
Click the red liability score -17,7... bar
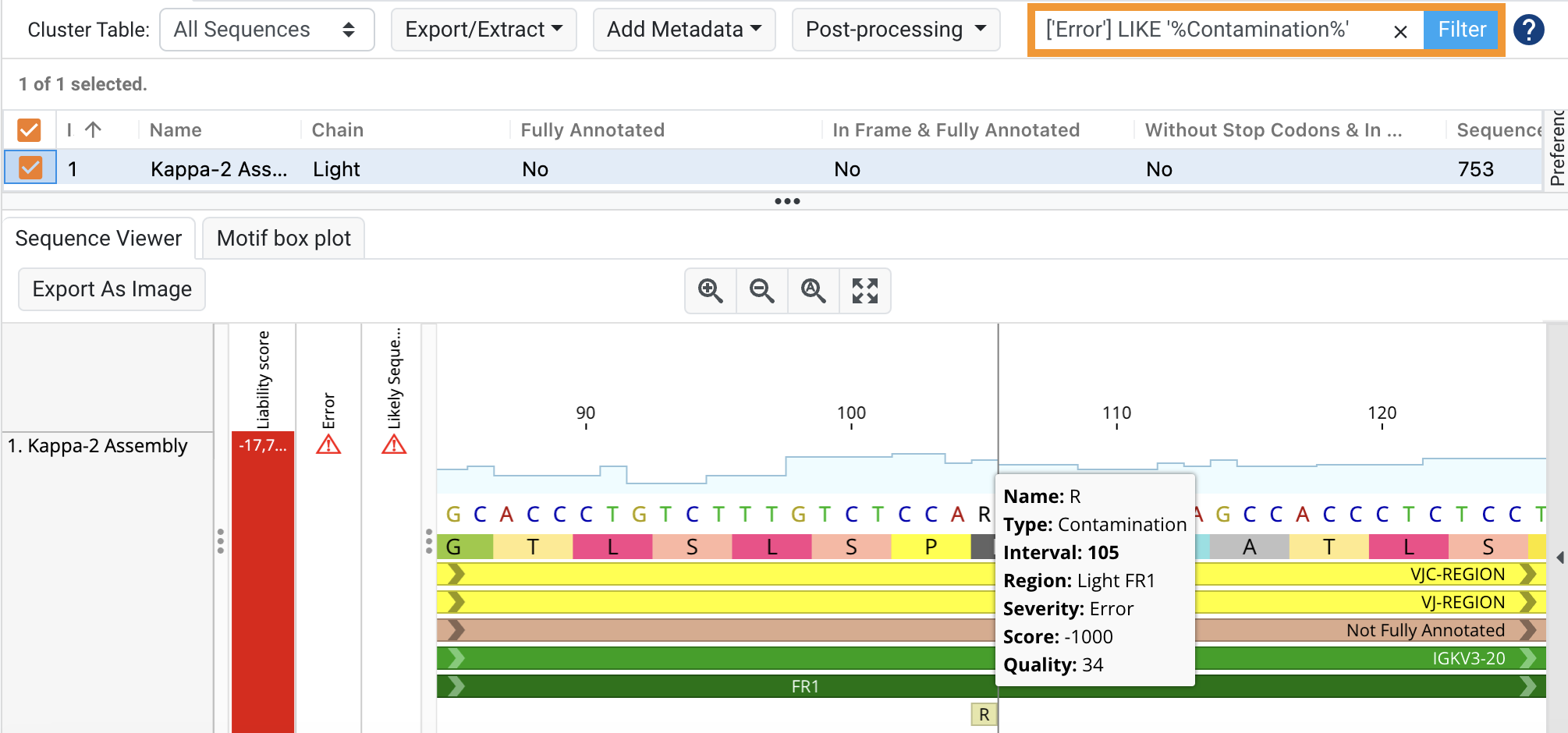263,581
